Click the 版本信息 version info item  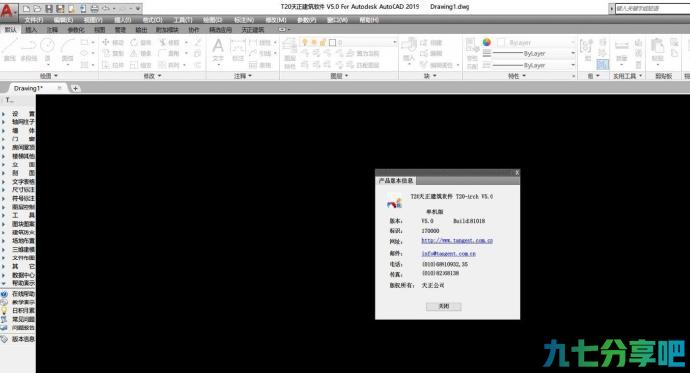click(23, 339)
